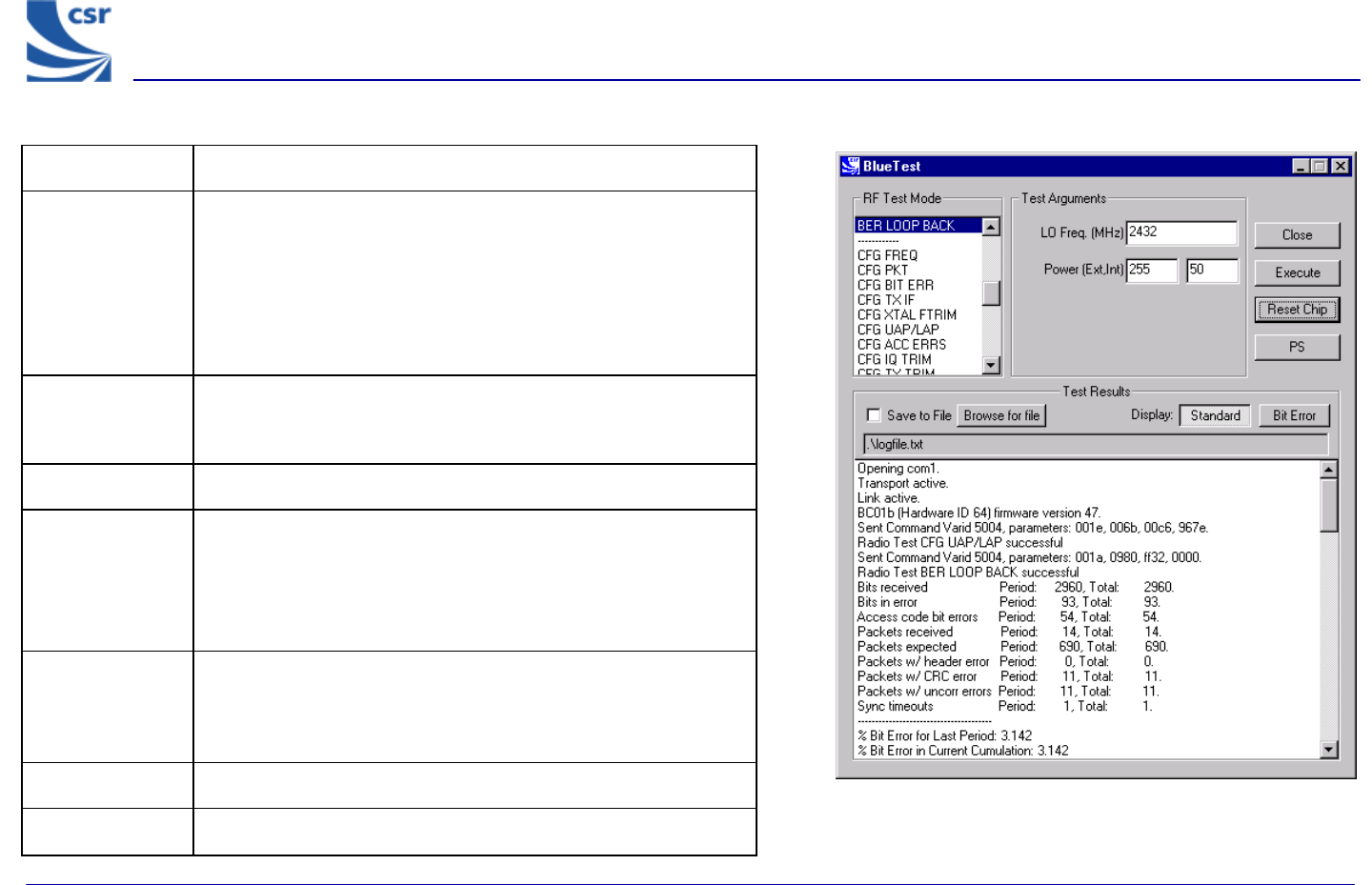
Task: Click the RF Test Mode list down arrow
Action: [991, 366]
